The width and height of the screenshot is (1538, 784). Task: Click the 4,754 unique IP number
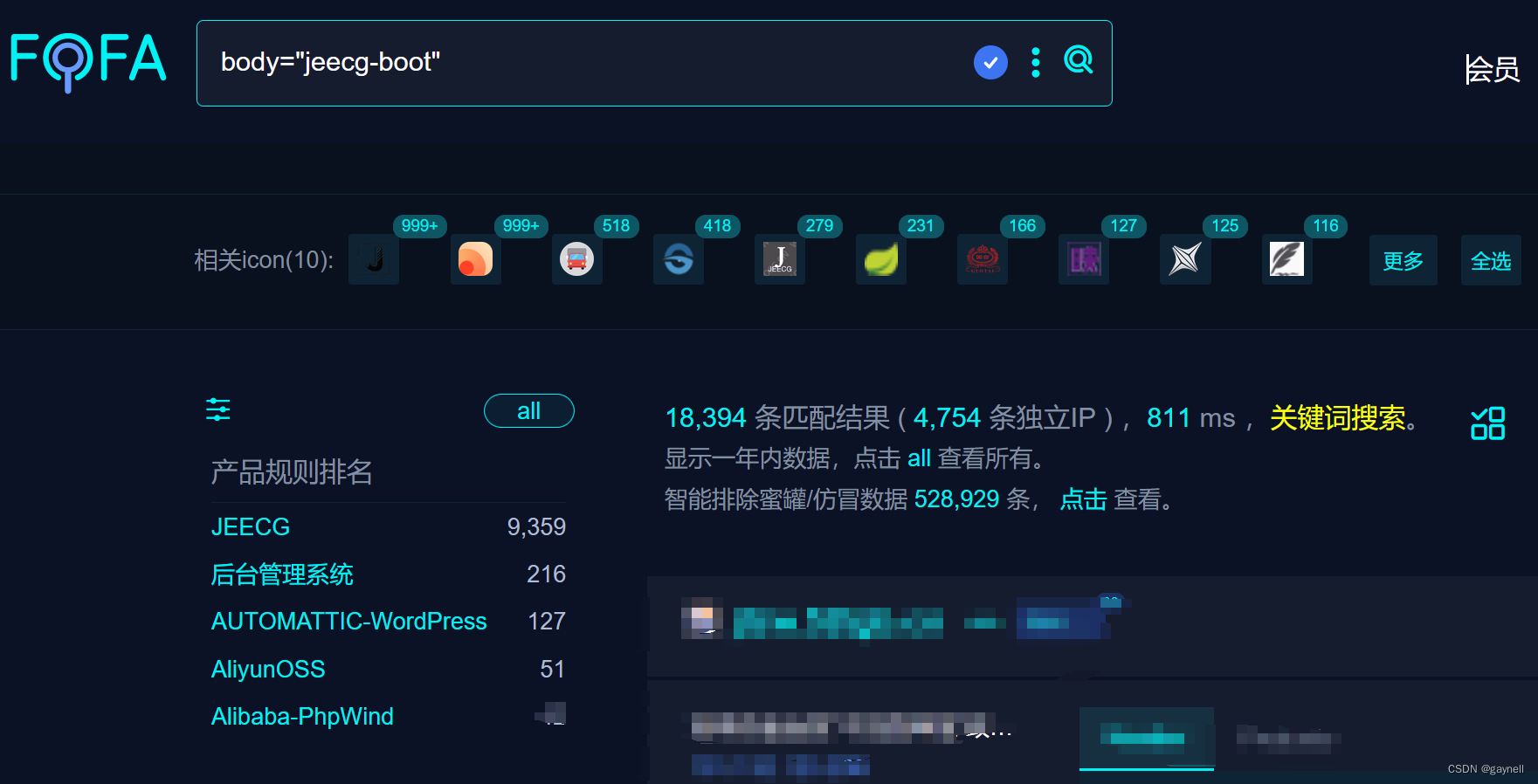(x=947, y=417)
